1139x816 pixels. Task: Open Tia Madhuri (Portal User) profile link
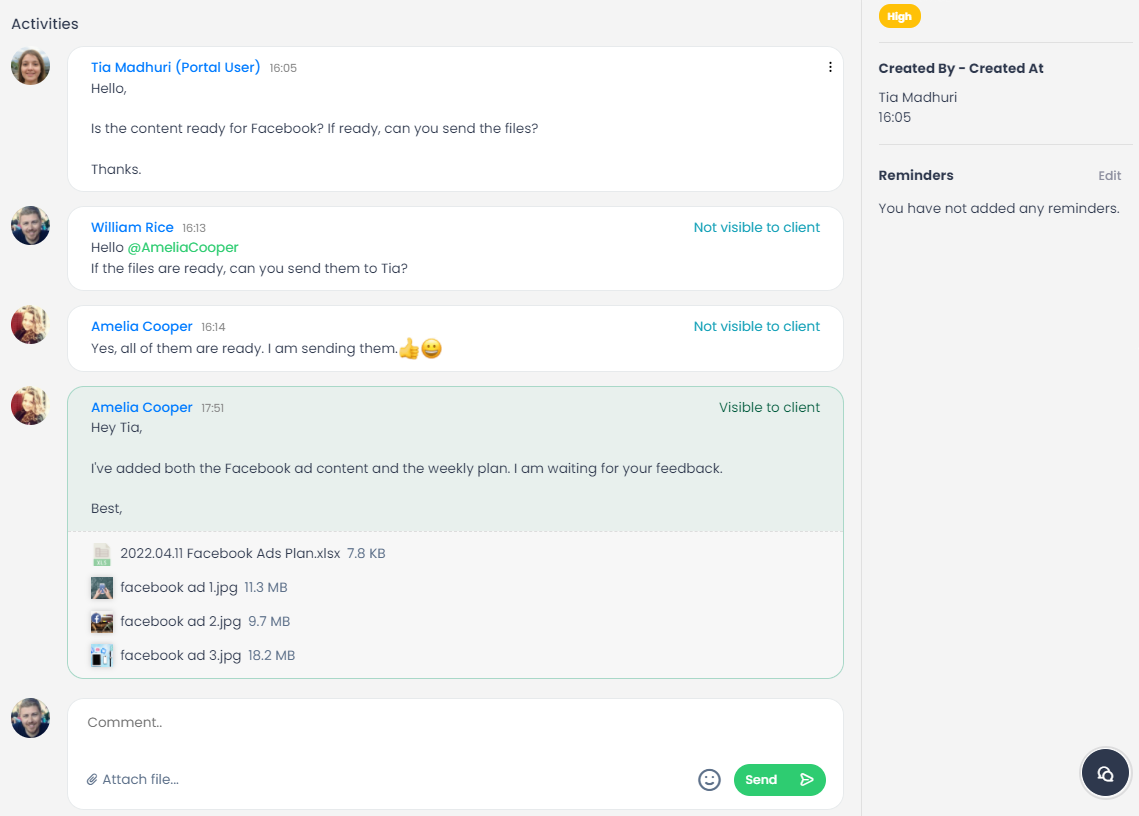coord(176,68)
